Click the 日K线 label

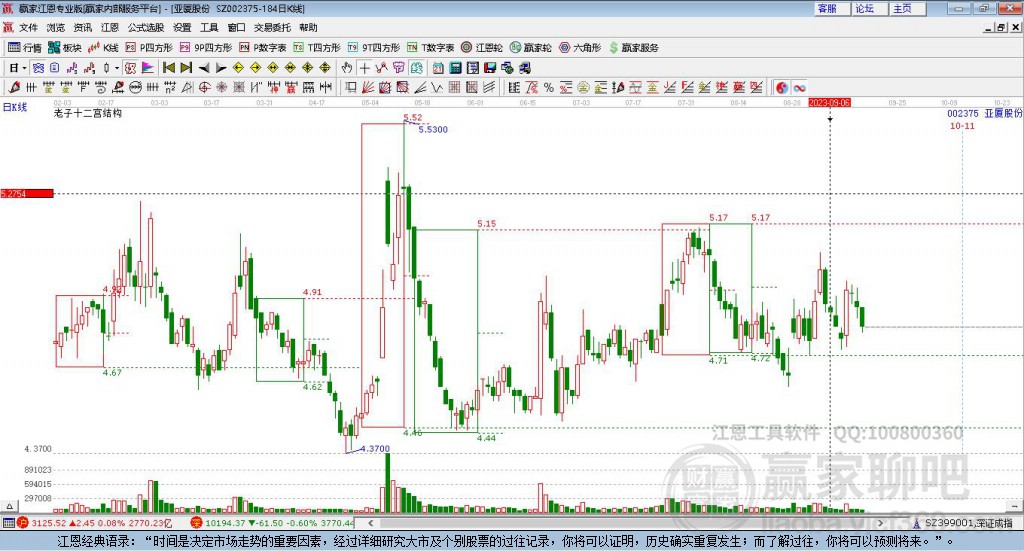tap(15, 107)
